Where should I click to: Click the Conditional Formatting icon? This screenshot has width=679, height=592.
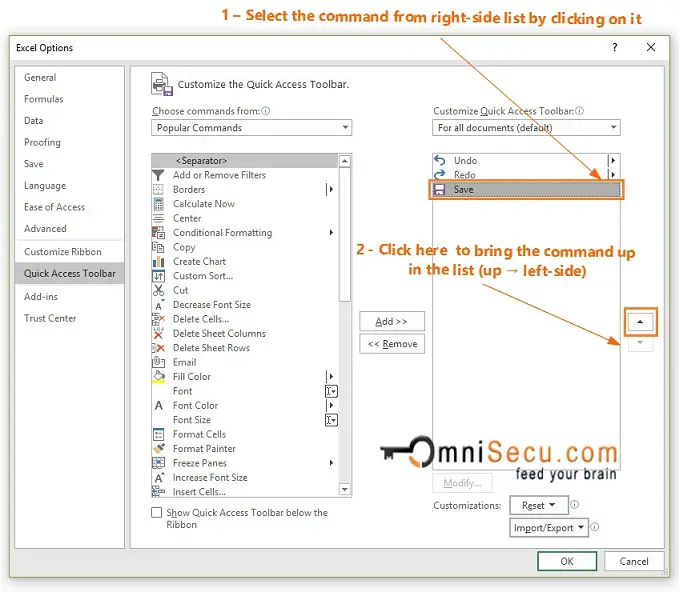158,233
